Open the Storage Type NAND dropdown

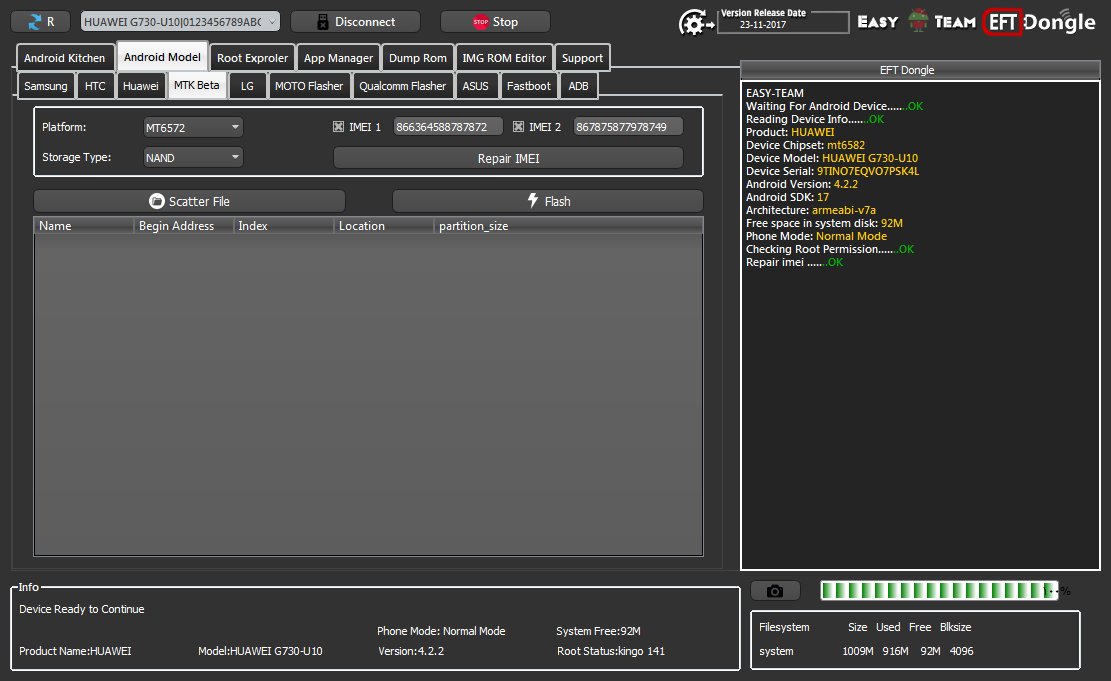[193, 157]
